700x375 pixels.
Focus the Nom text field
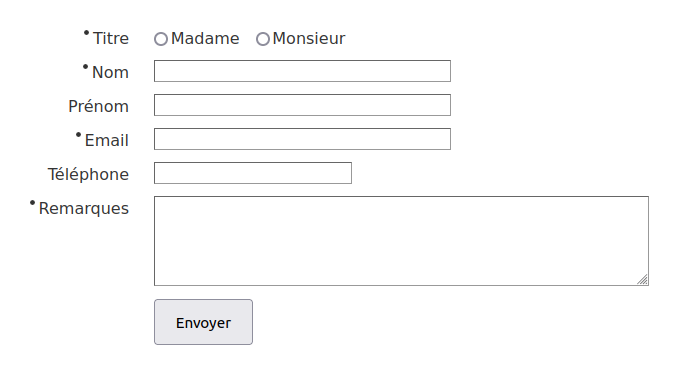coord(302,71)
